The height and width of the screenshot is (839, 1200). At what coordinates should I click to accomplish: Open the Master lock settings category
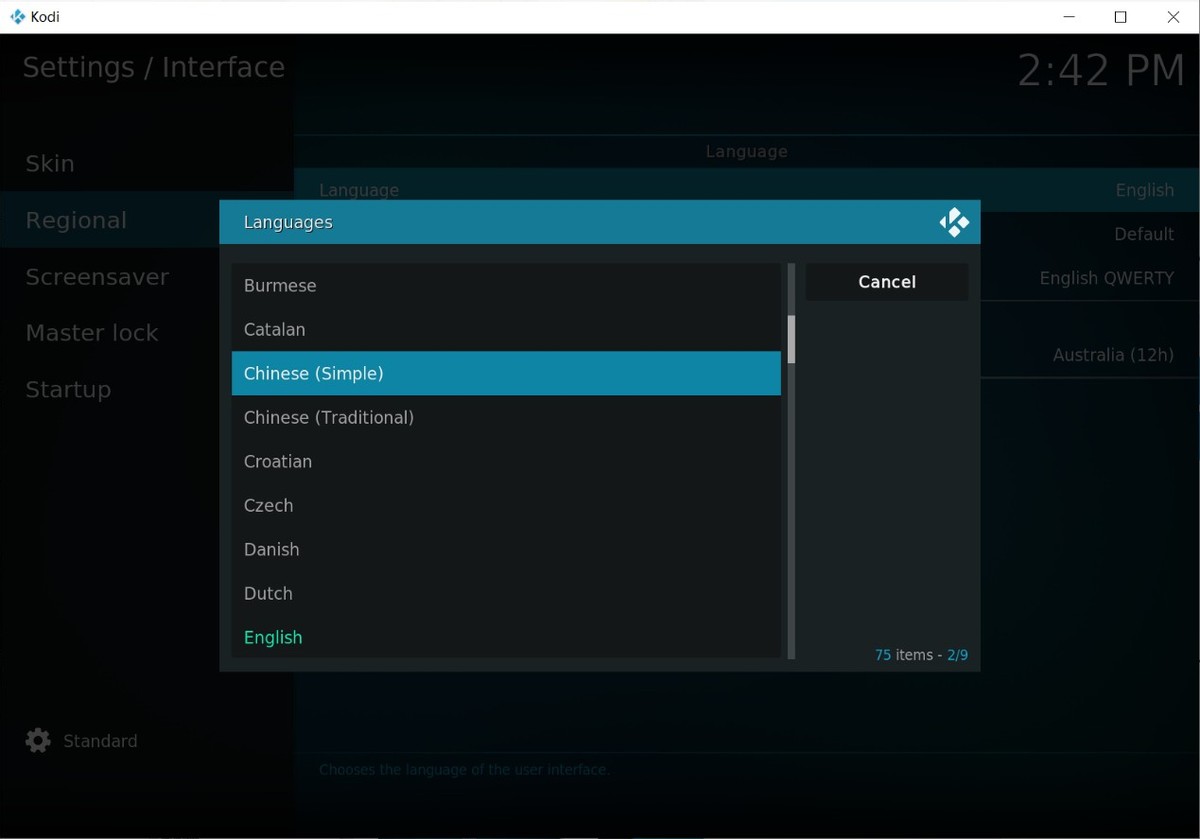coord(147,333)
